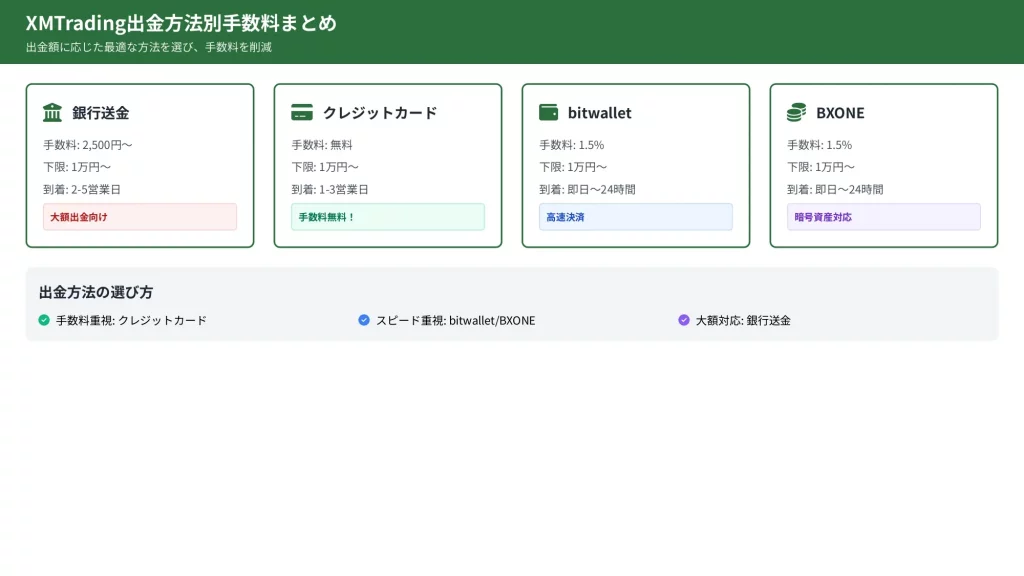1024x576 pixels.
Task: Click the blue check icon for スピード重視
Action: point(364,320)
